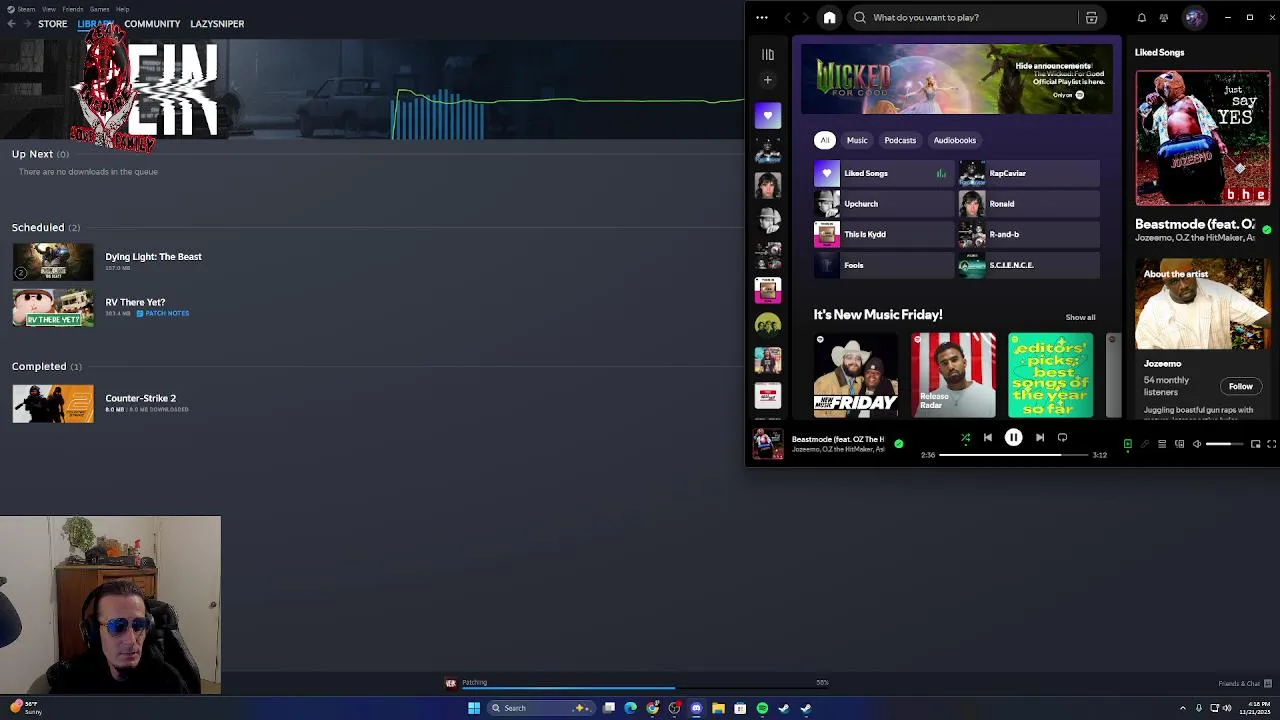Open the RV There Yet? game thumbnail
This screenshot has height=720, width=1280.
point(53,307)
